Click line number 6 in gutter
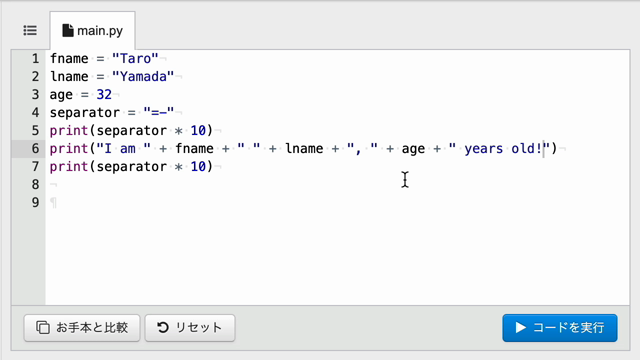This screenshot has height=360, width=640. (36, 149)
